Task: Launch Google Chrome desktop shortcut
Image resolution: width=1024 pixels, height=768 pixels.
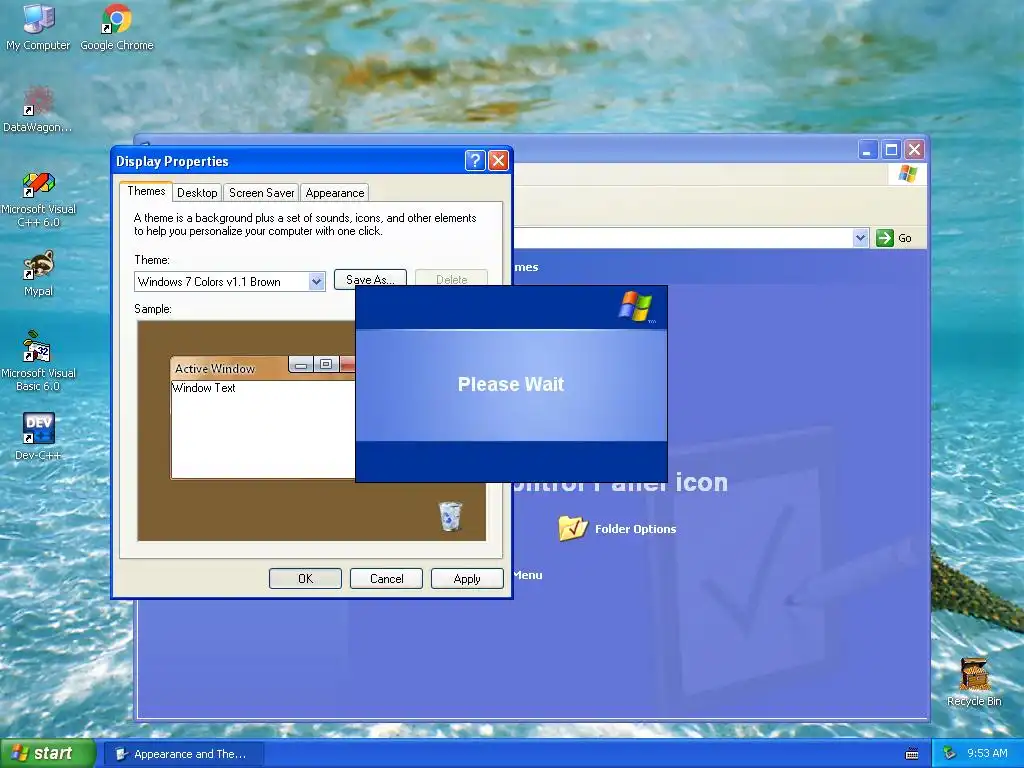Action: click(x=117, y=27)
